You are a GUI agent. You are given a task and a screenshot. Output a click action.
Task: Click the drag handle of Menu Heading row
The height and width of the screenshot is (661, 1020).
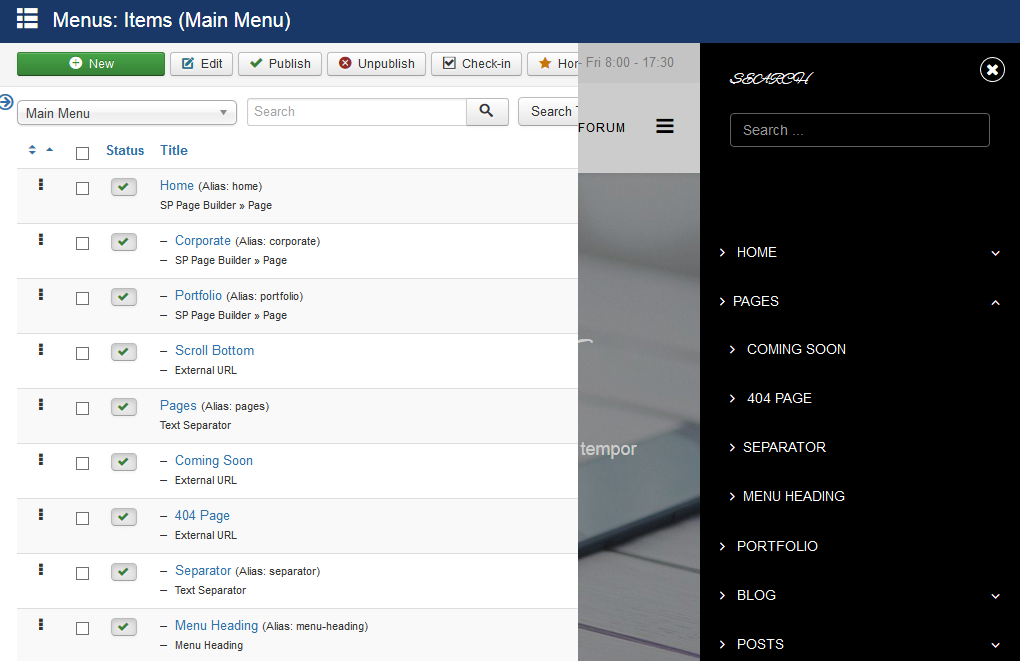click(x=41, y=624)
